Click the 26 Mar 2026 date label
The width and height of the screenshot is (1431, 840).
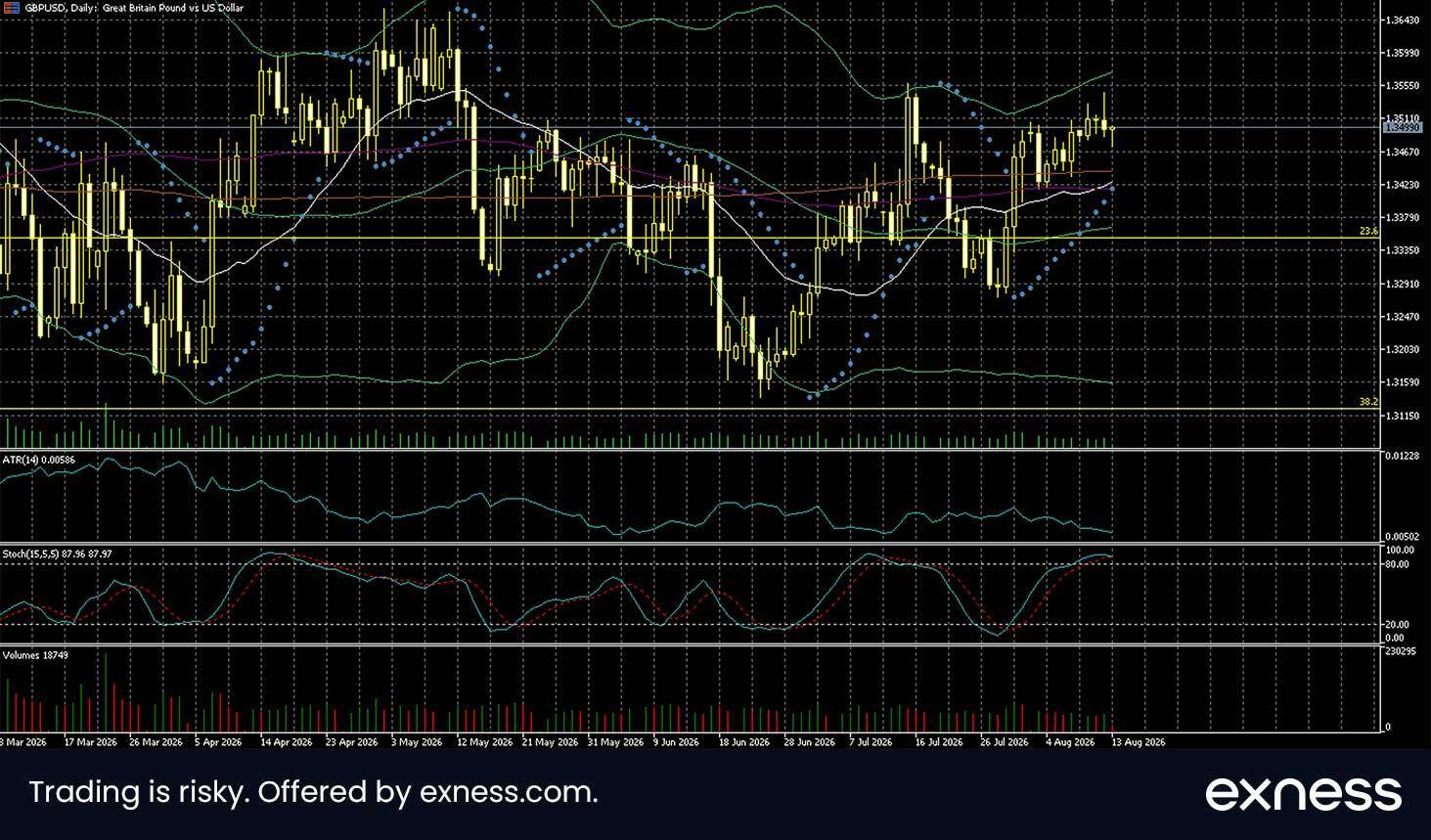[x=156, y=742]
